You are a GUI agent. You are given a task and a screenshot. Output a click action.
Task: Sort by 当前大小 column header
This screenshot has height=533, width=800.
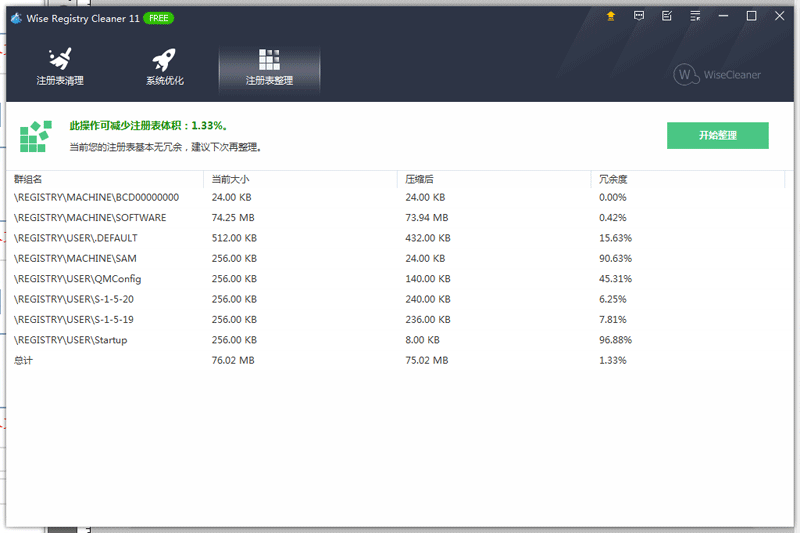tap(230, 179)
